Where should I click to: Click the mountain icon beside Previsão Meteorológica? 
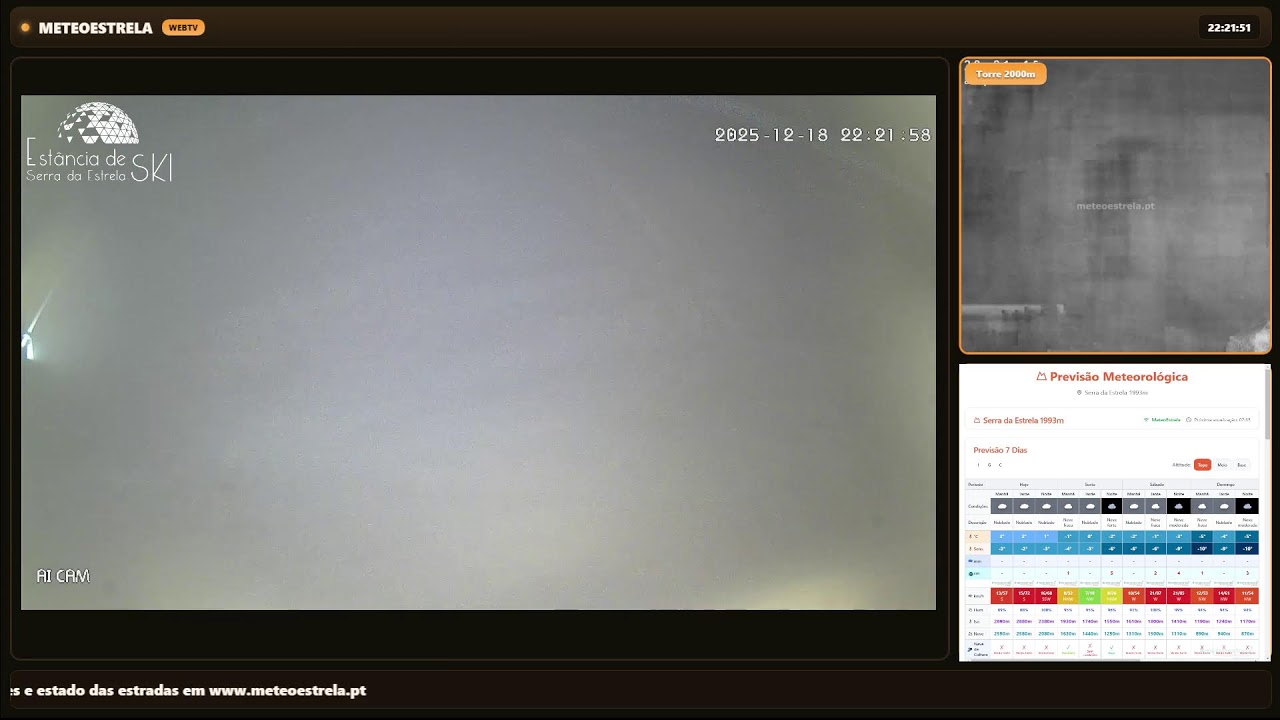(x=1041, y=376)
